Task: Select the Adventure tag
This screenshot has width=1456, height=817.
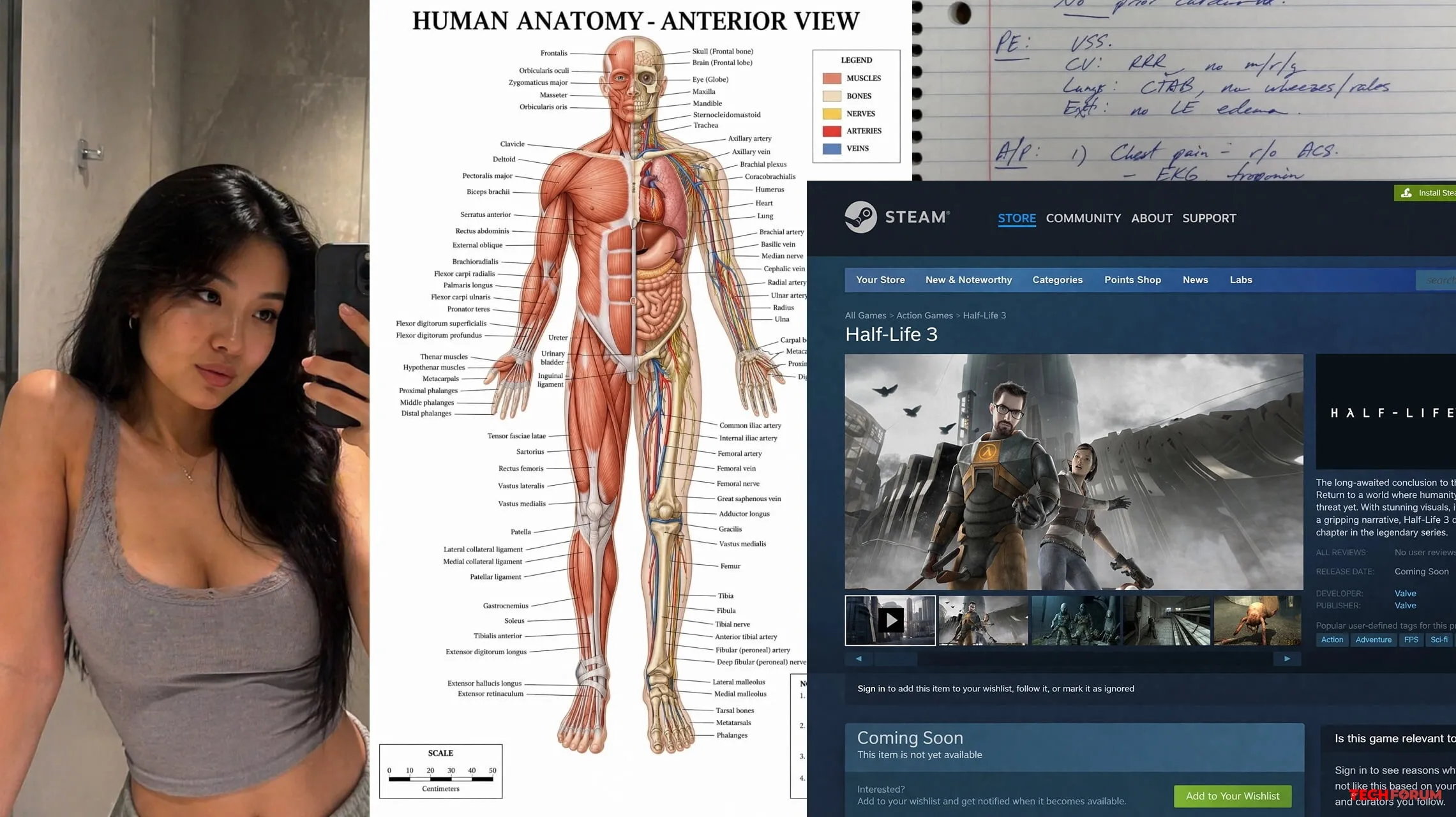Action: (x=1373, y=640)
